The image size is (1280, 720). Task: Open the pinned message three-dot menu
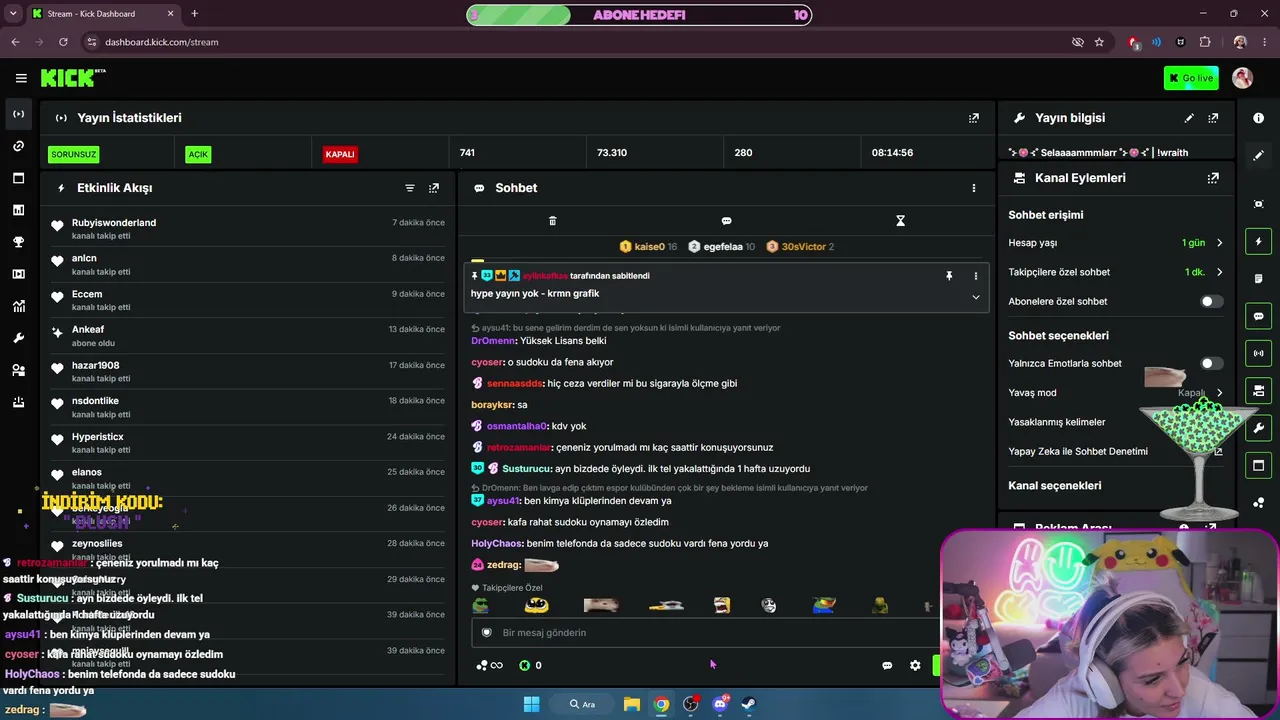[976, 276]
